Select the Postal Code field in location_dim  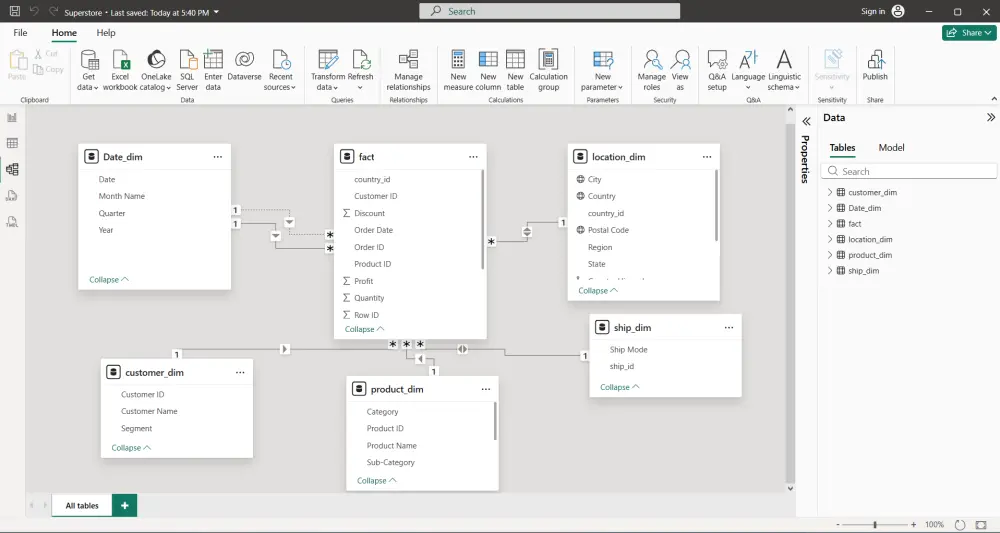pos(608,230)
